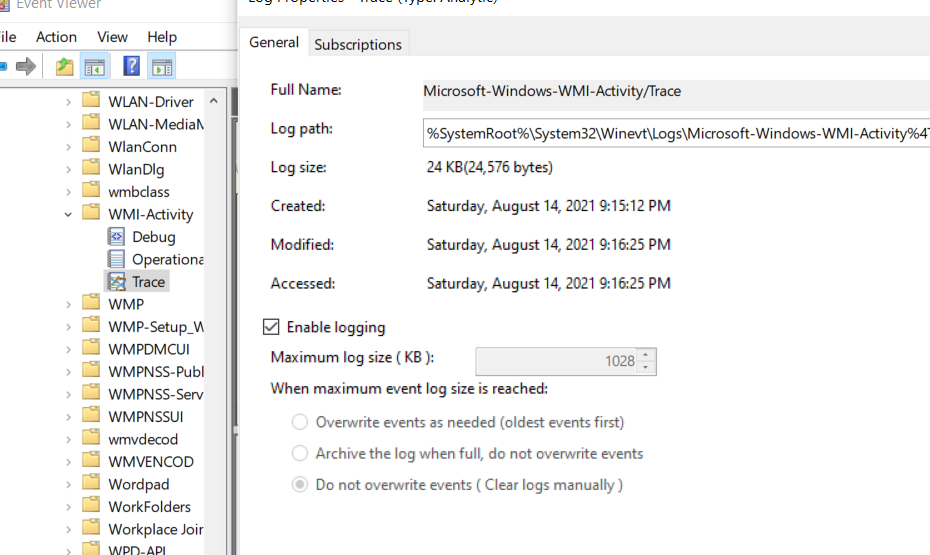930x555 pixels.
Task: Click the wmvdecod folder icon
Action: (91, 438)
